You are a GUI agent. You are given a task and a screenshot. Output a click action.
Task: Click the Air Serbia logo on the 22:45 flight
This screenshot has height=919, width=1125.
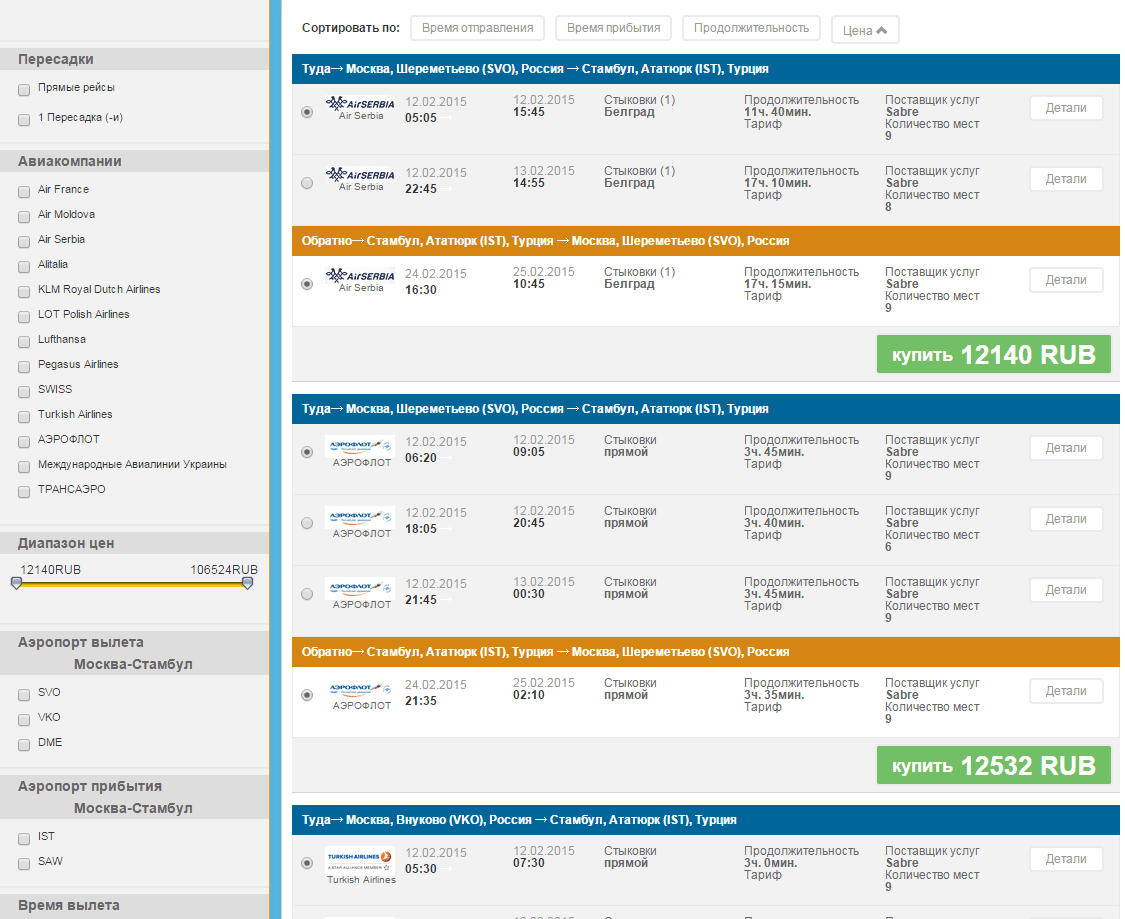click(359, 174)
